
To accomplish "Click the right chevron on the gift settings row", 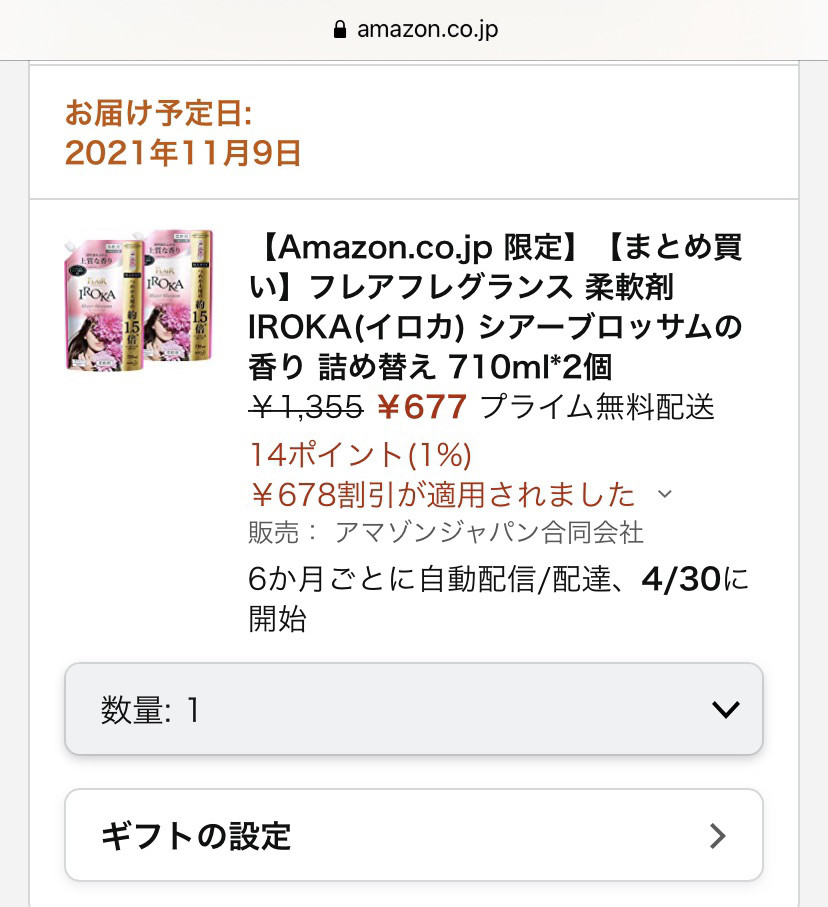I will click(x=717, y=836).
